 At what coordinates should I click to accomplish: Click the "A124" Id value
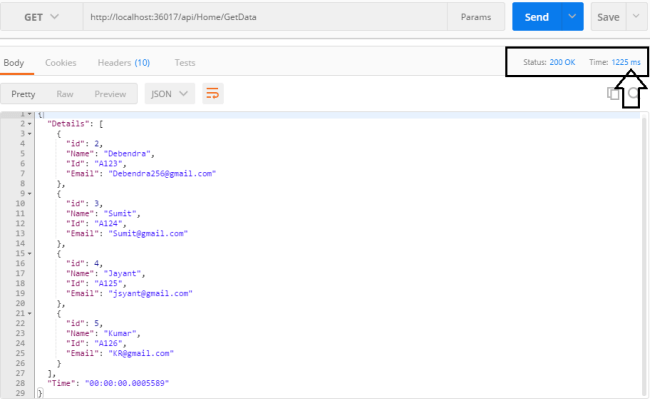tap(108, 224)
